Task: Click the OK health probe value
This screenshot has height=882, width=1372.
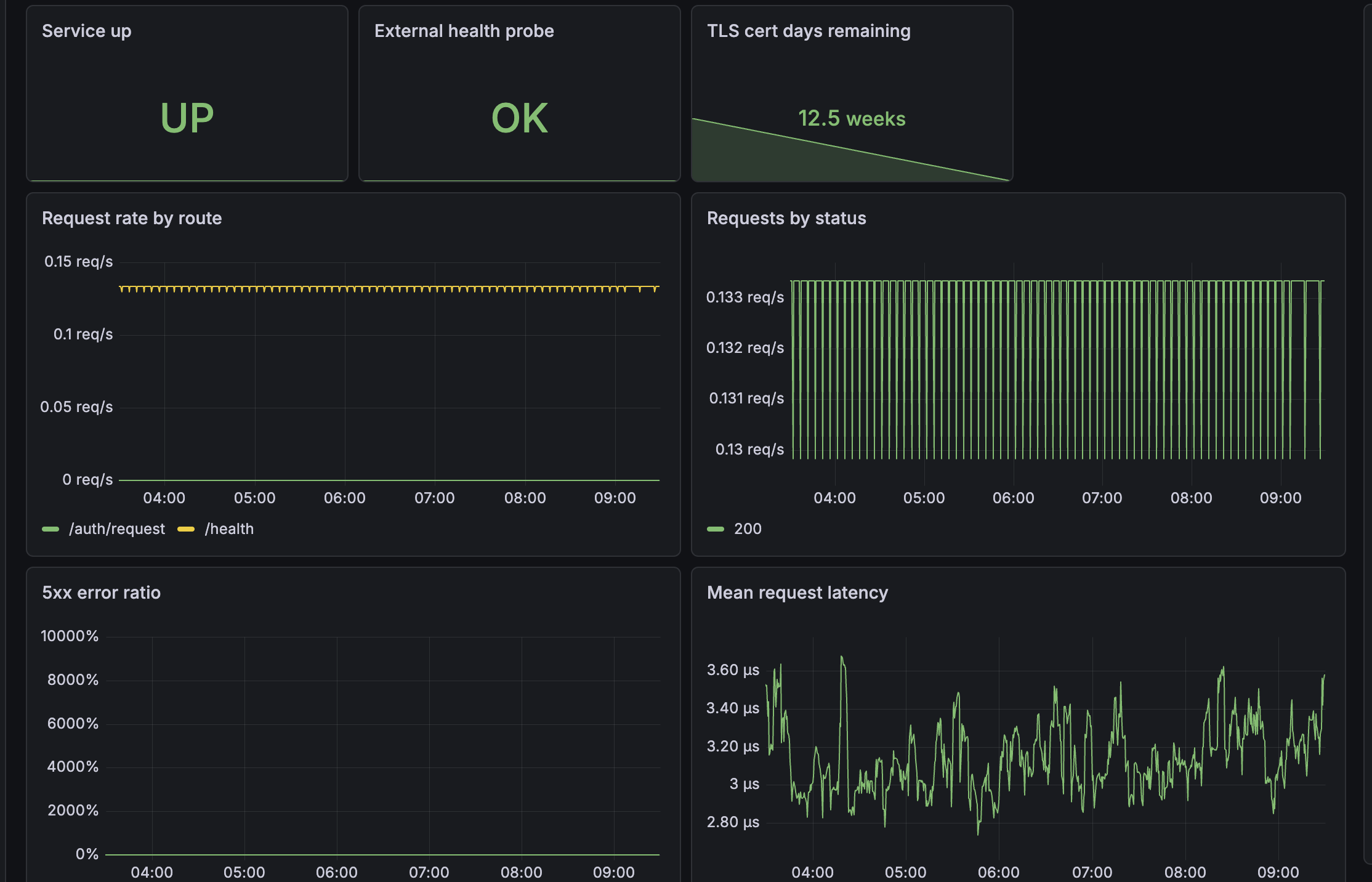Action: [520, 118]
